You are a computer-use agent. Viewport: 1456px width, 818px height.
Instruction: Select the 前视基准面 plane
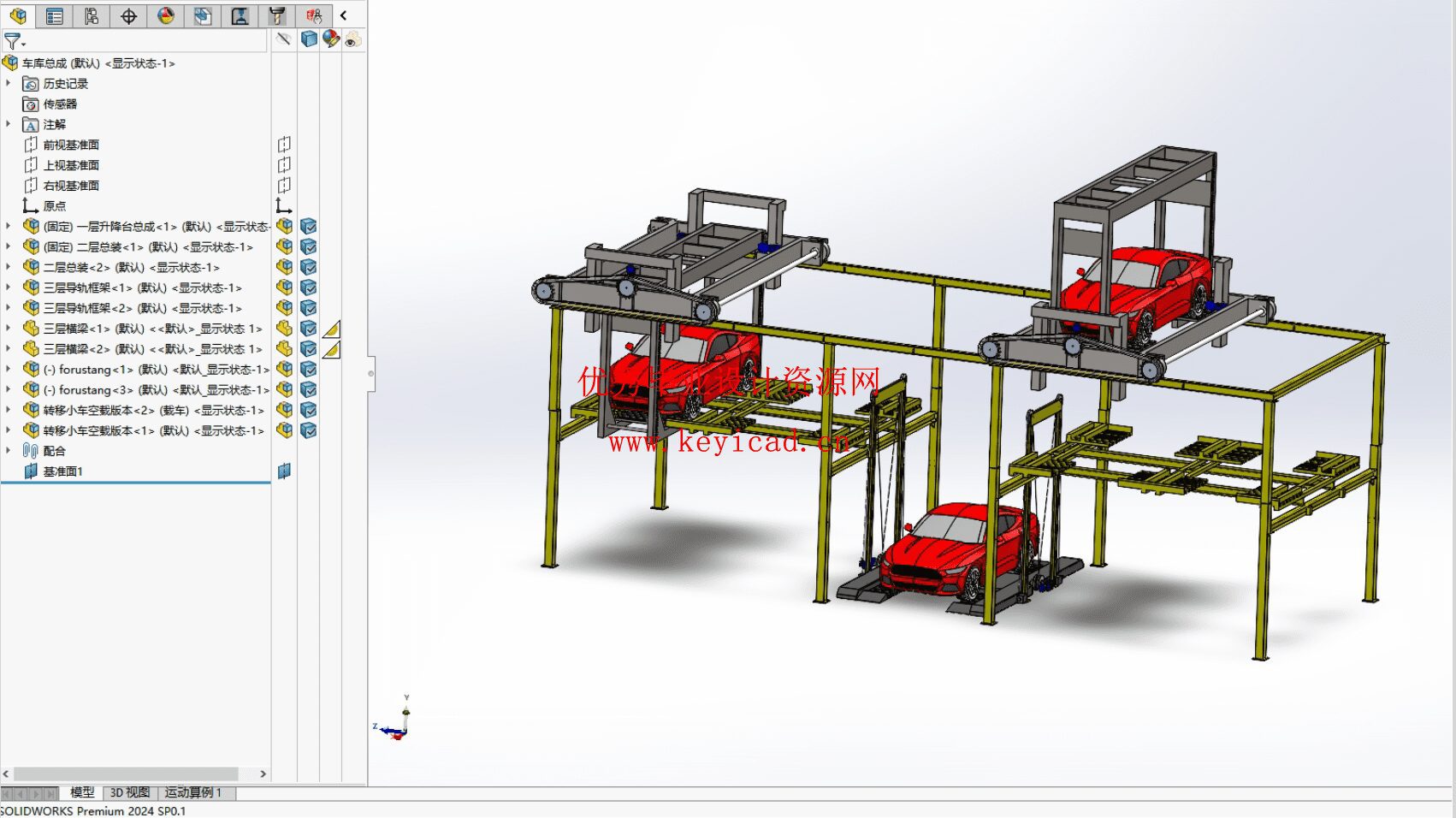pyautogui.click(x=71, y=145)
